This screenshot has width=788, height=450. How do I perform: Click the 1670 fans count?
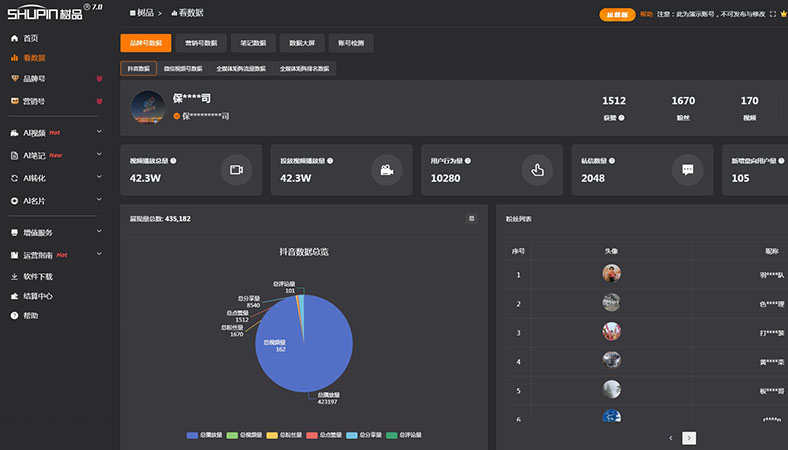coord(683,101)
